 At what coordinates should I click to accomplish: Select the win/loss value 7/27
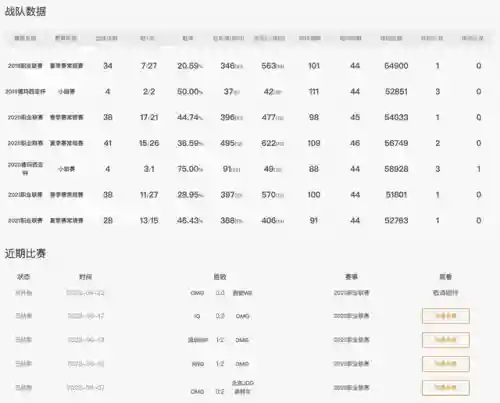pyautogui.click(x=149, y=66)
